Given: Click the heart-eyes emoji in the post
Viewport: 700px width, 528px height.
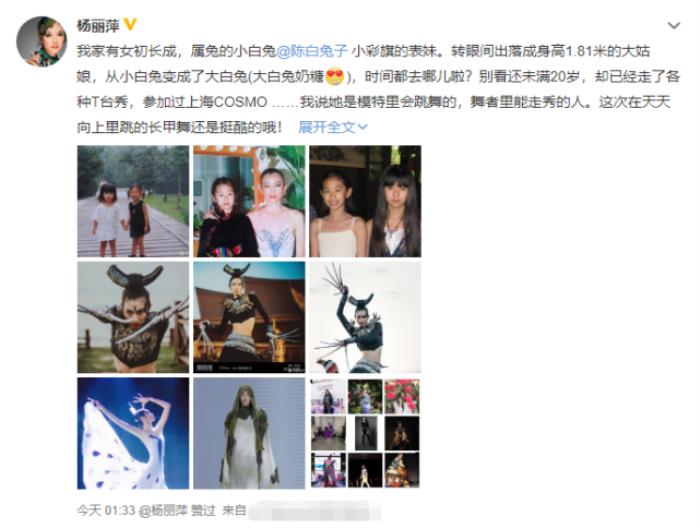Looking at the screenshot, I should click(334, 77).
